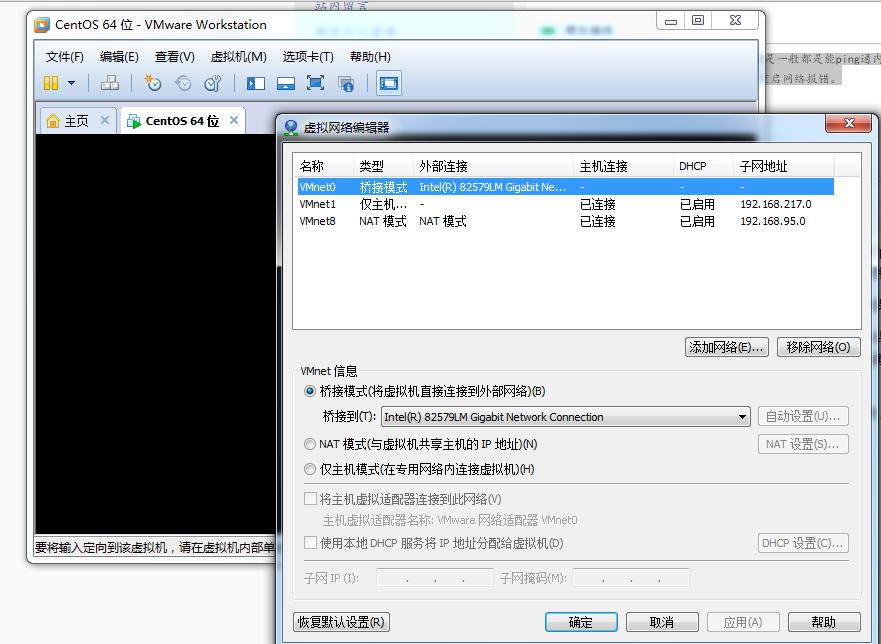Open the 帮助(H) menu
Image resolution: width=881 pixels, height=644 pixels.
tap(370, 57)
